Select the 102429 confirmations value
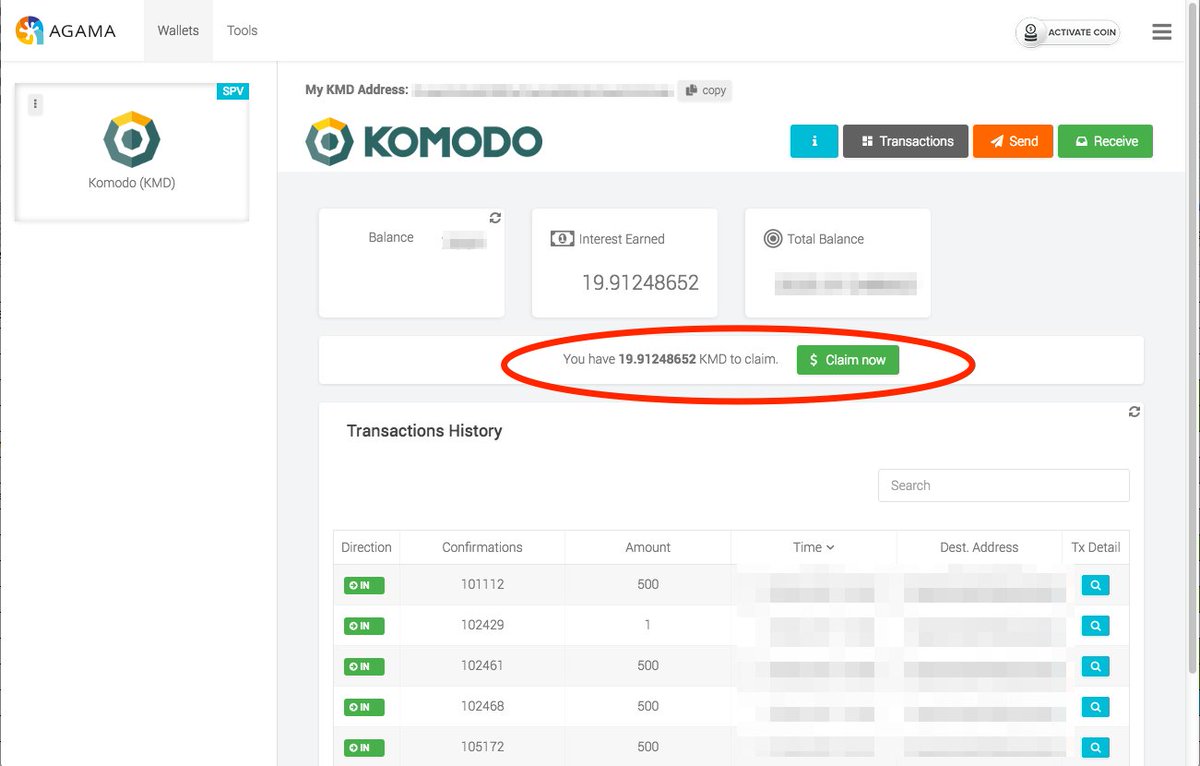Screen dimensions: 1200x766 tap(482, 626)
